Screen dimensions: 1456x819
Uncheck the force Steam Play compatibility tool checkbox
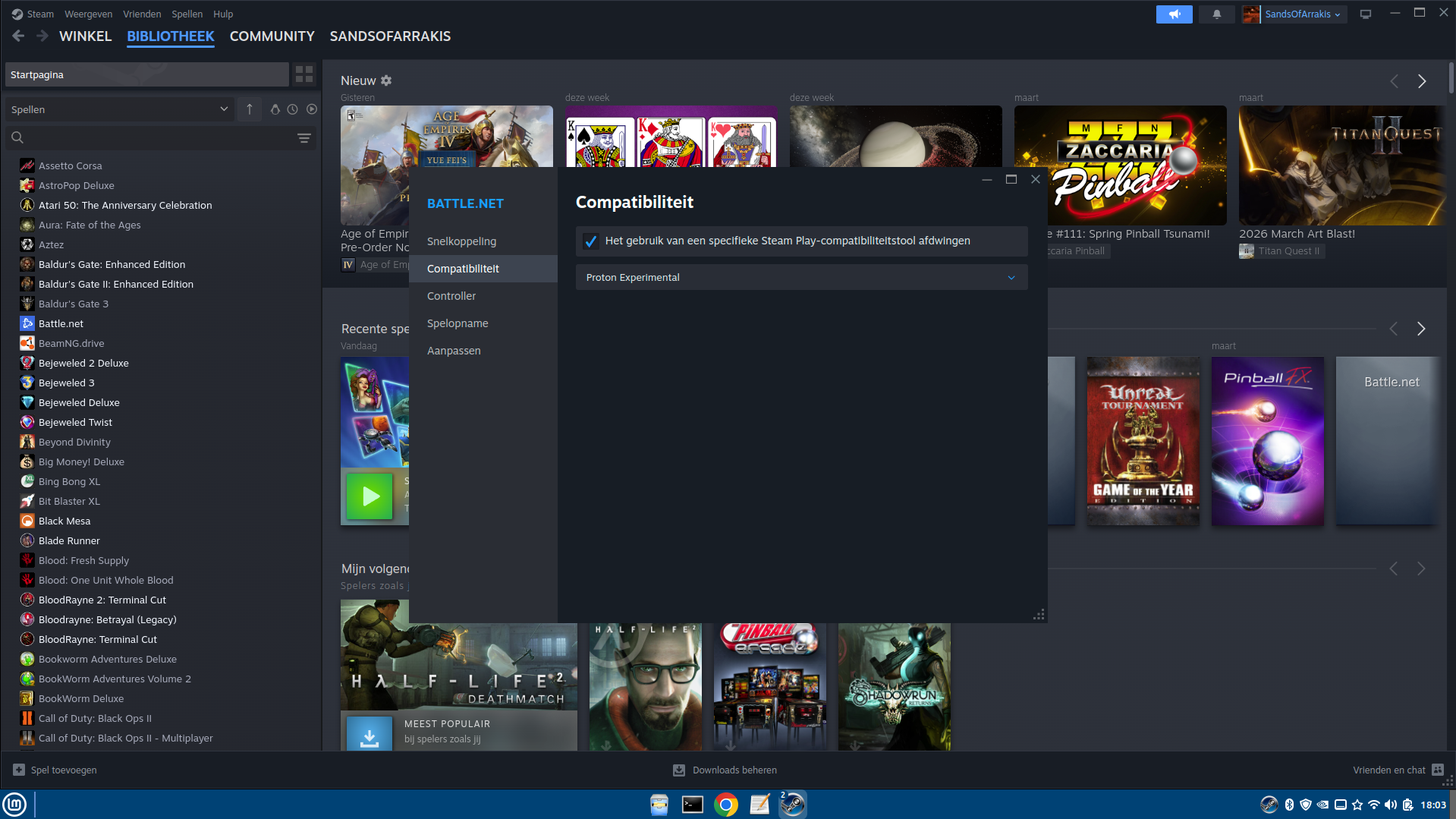(x=590, y=241)
